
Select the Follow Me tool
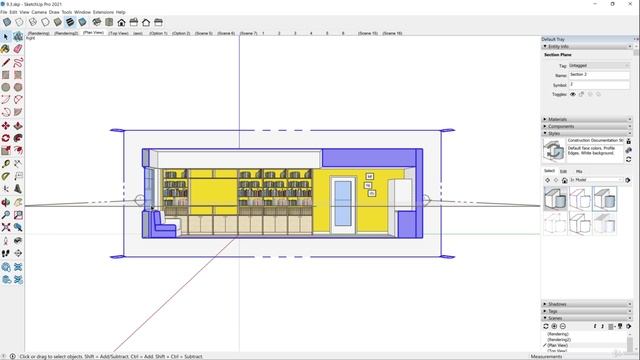pos(18,138)
